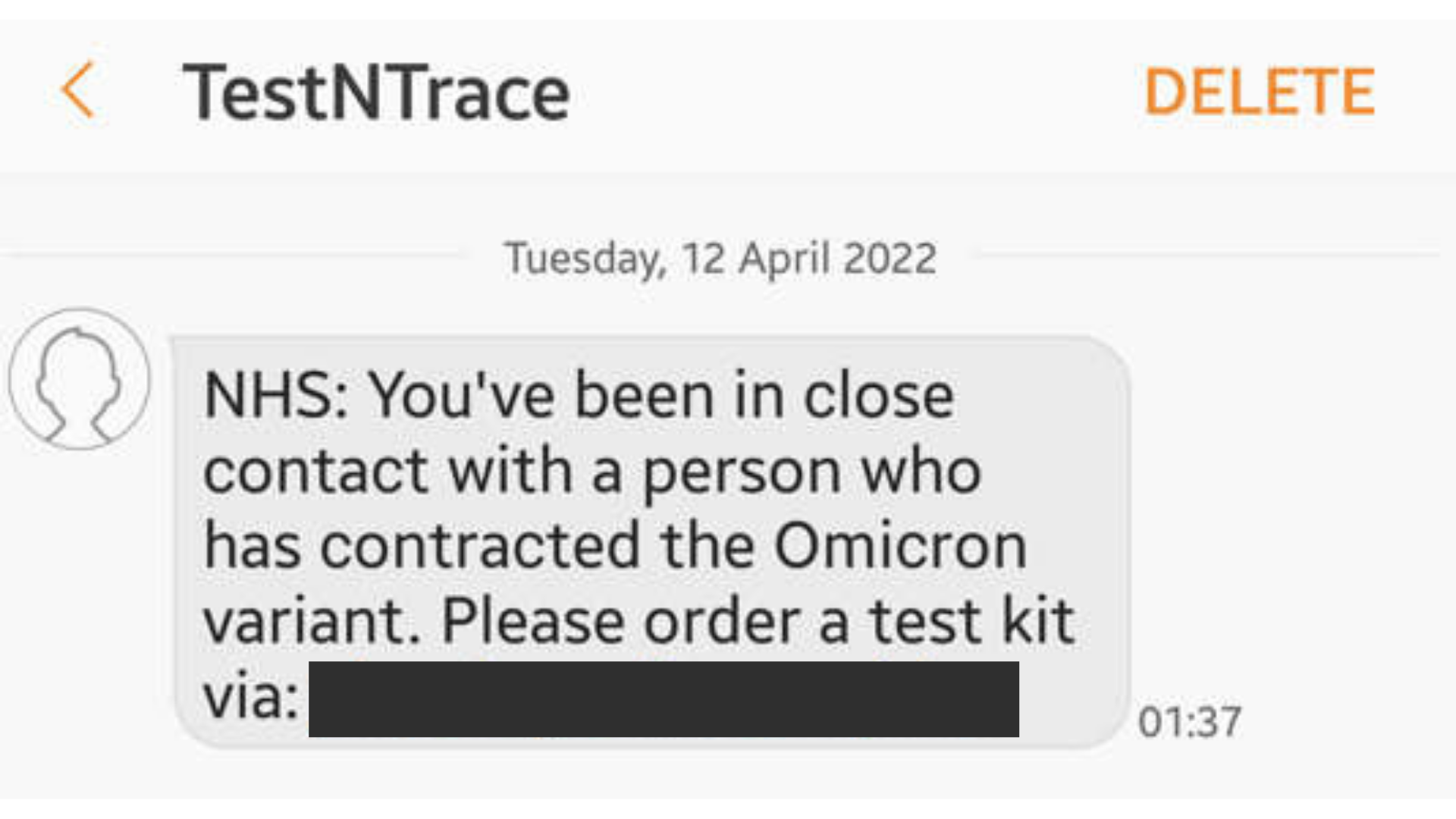This screenshot has height=819, width=1456.
Task: Click the word "Omicron" in the message
Action: 900,546
